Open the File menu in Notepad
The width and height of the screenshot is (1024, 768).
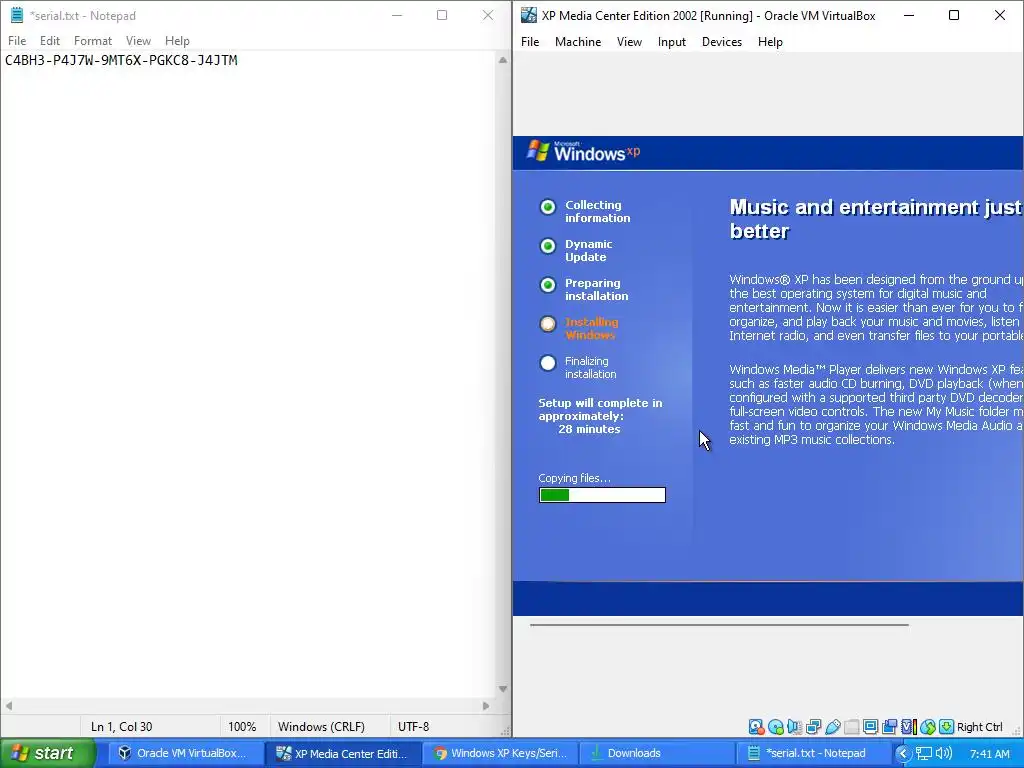coord(17,40)
